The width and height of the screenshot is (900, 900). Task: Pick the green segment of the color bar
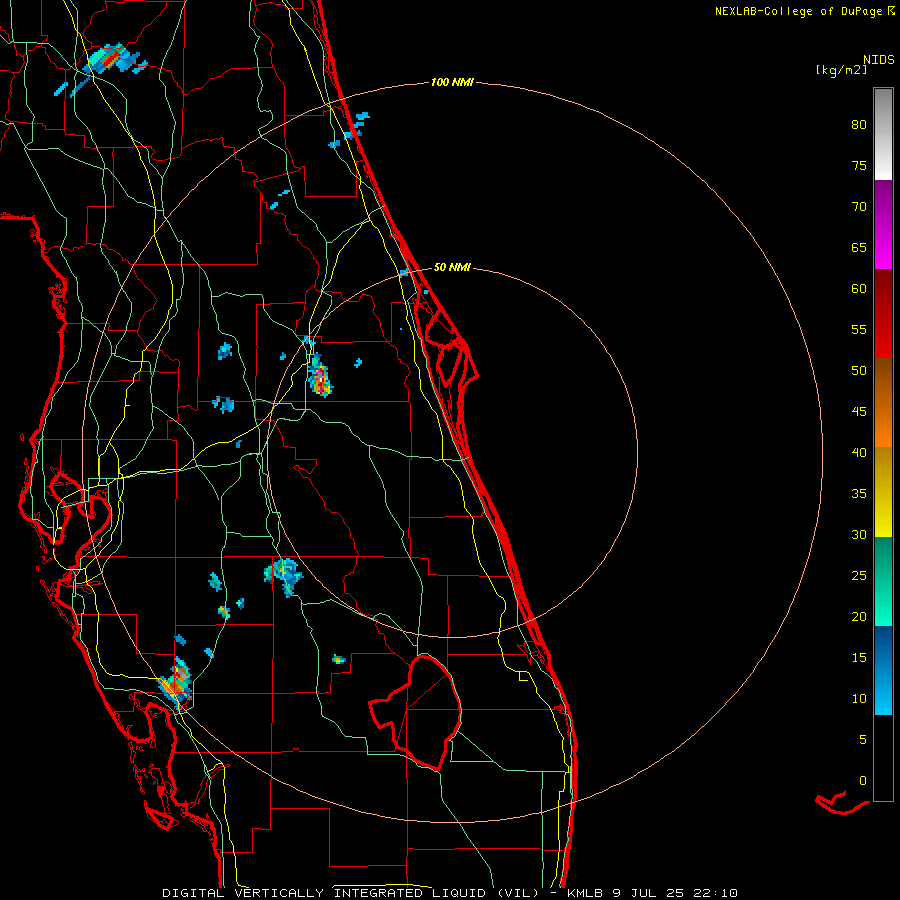883,581
